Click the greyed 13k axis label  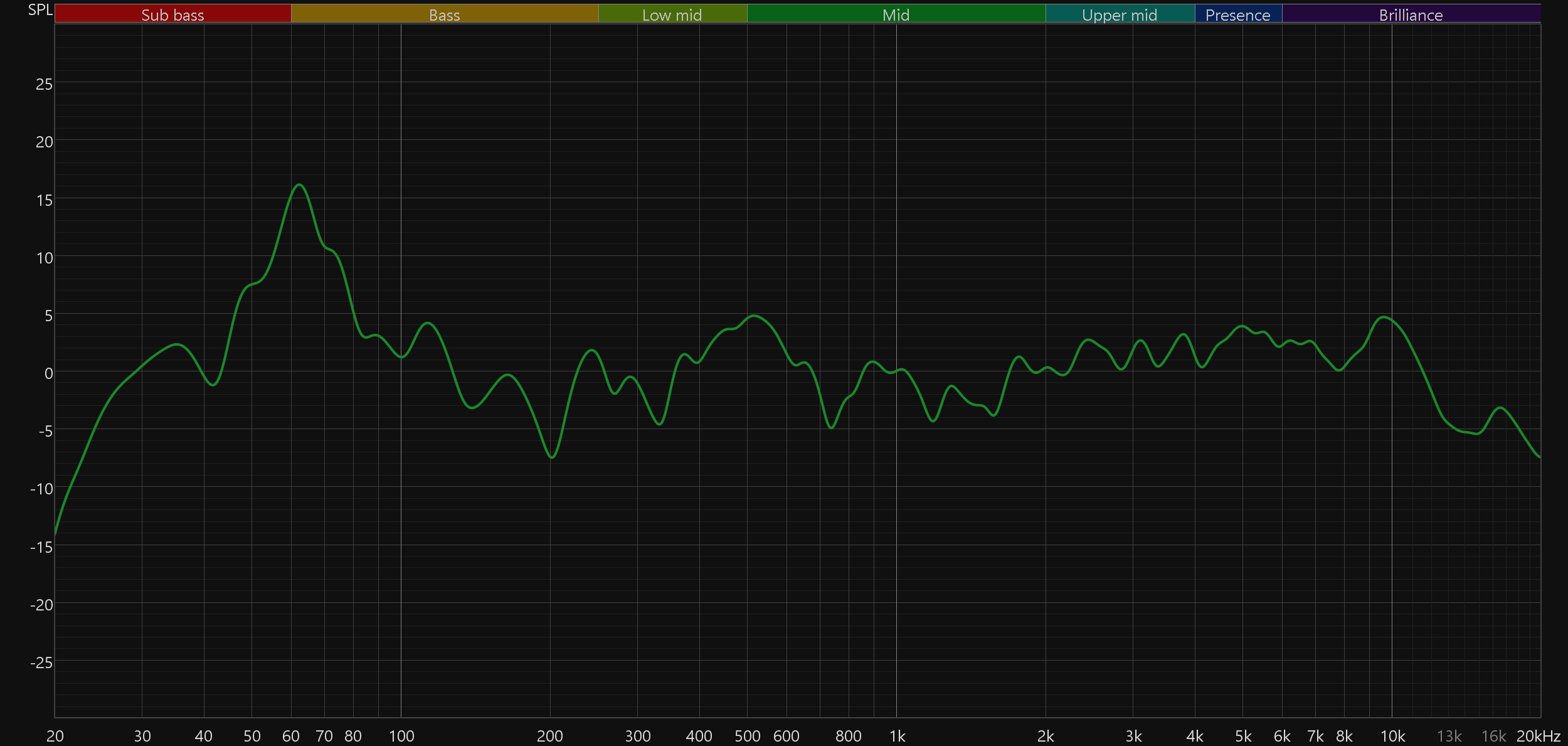[1449, 736]
